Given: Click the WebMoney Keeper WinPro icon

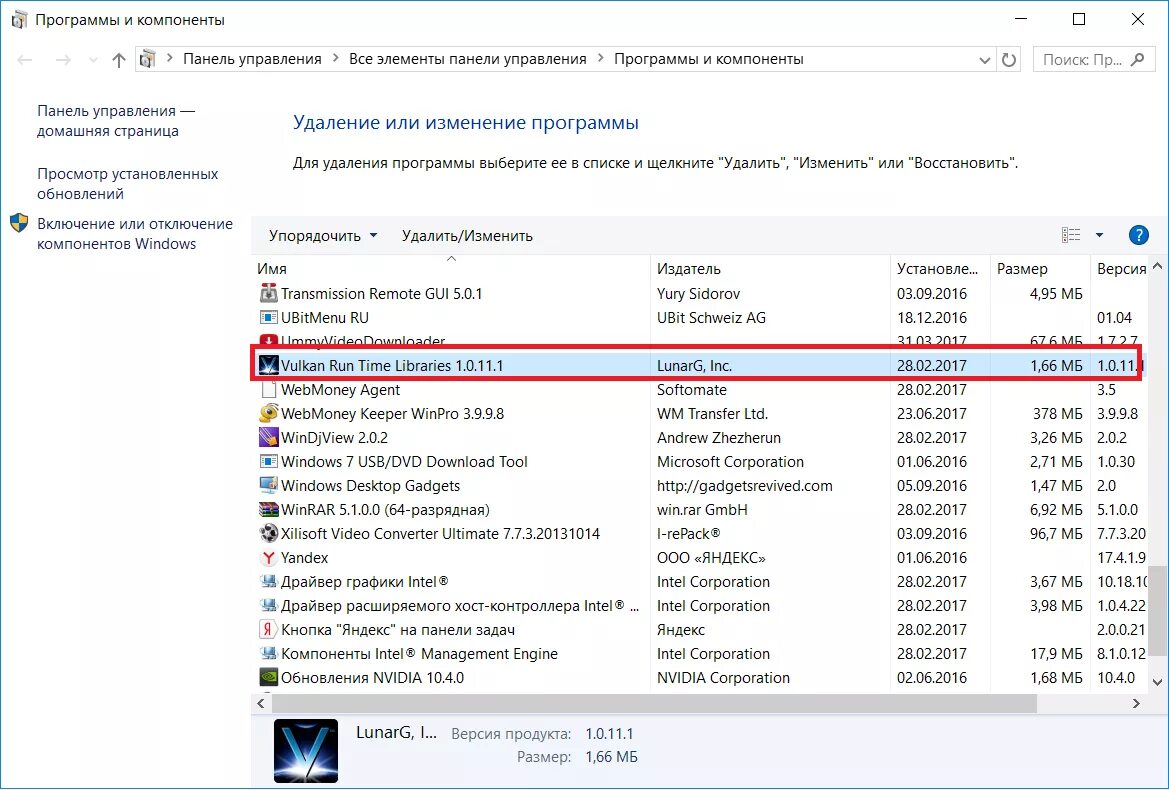Looking at the screenshot, I should (268, 414).
